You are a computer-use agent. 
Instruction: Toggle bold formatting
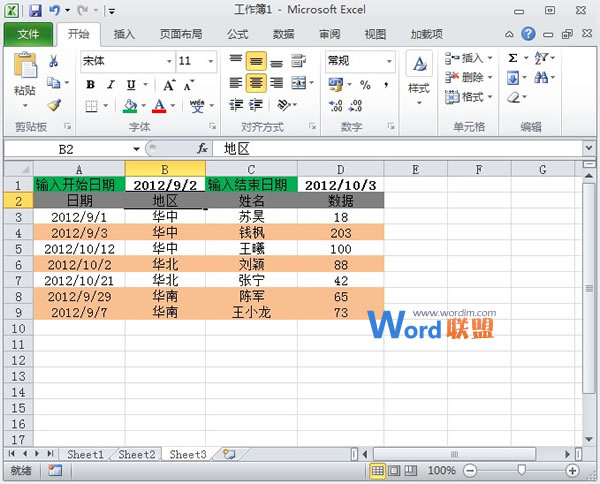90,84
